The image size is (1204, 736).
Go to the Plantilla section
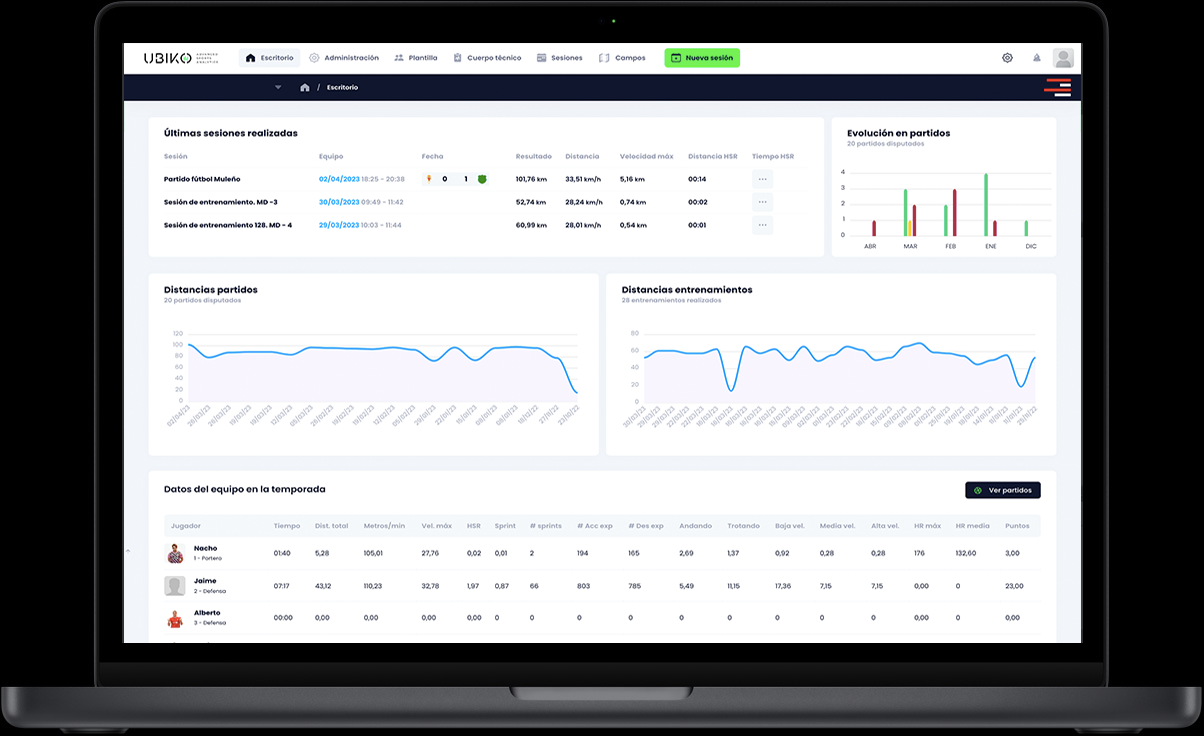(x=416, y=58)
